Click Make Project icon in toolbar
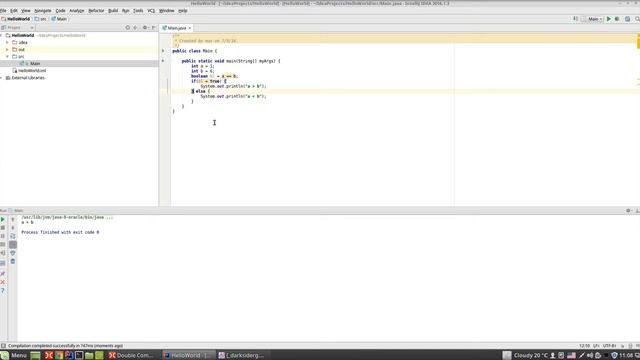Viewport: 640px width, 360px height. pos(576,19)
